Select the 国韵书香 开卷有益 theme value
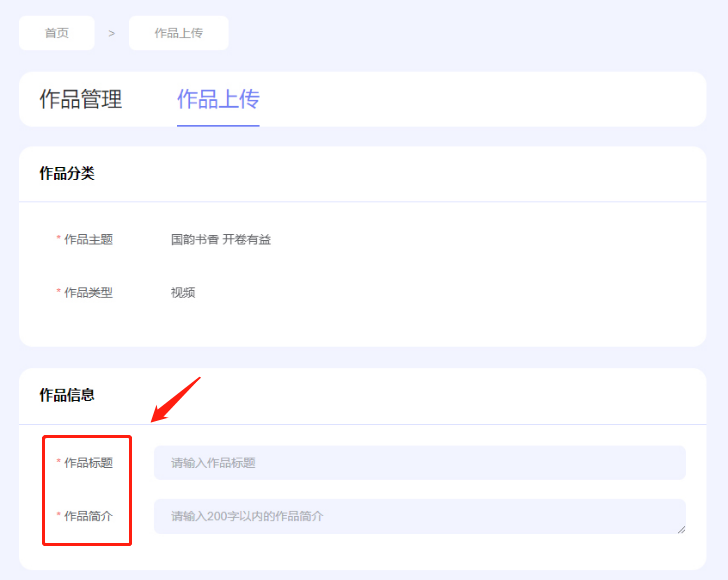Image resolution: width=728 pixels, height=580 pixels. point(221,240)
